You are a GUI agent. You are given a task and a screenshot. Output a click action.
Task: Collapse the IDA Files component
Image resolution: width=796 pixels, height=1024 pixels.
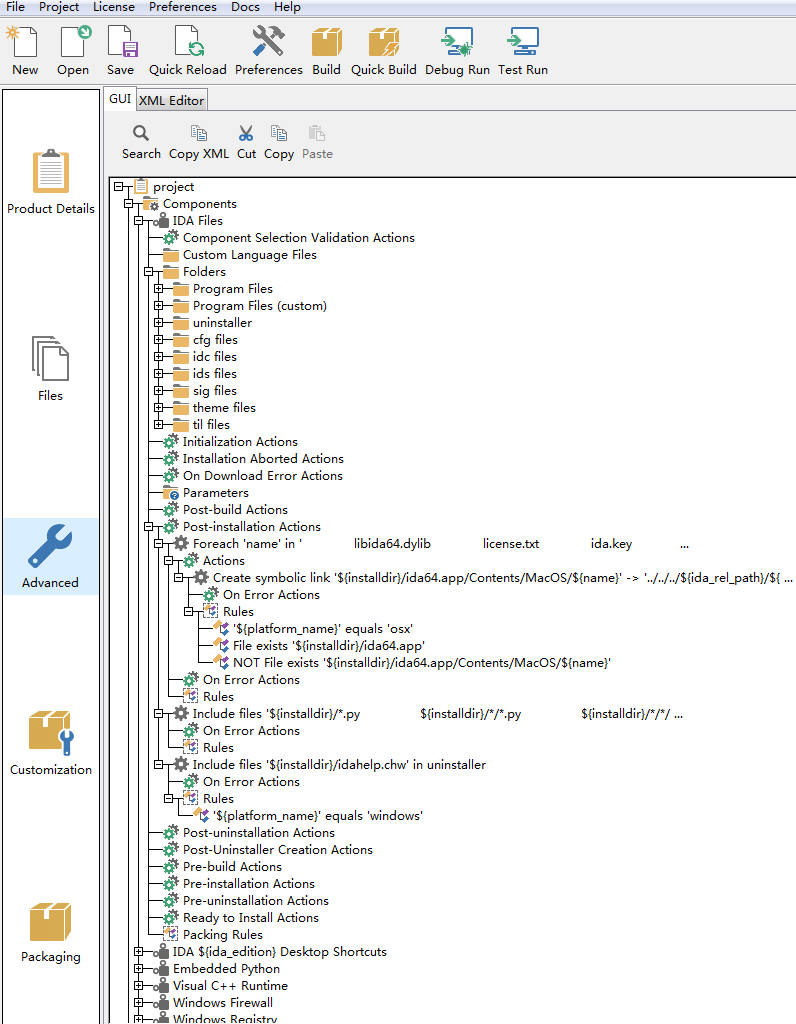(138, 221)
